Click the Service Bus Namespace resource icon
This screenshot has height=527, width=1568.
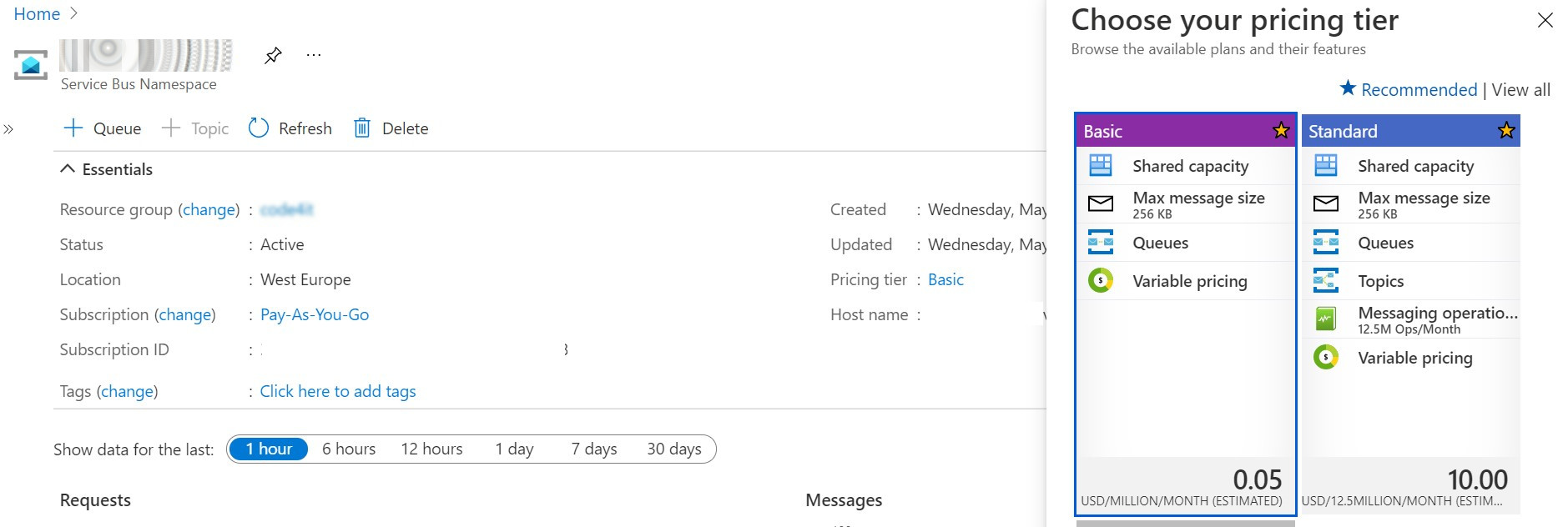pos(31,64)
